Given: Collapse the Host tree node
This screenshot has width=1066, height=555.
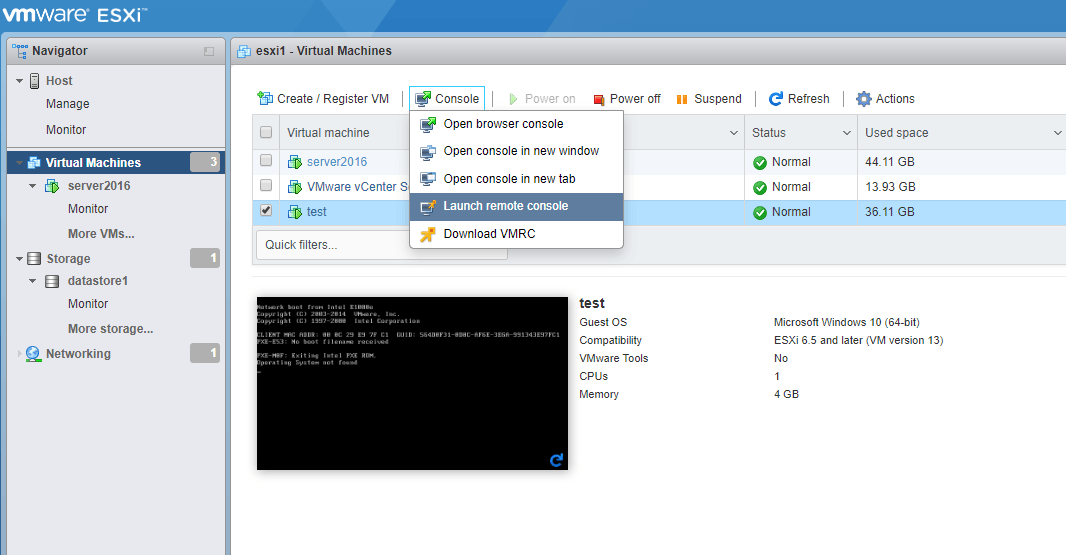Looking at the screenshot, I should (20, 81).
